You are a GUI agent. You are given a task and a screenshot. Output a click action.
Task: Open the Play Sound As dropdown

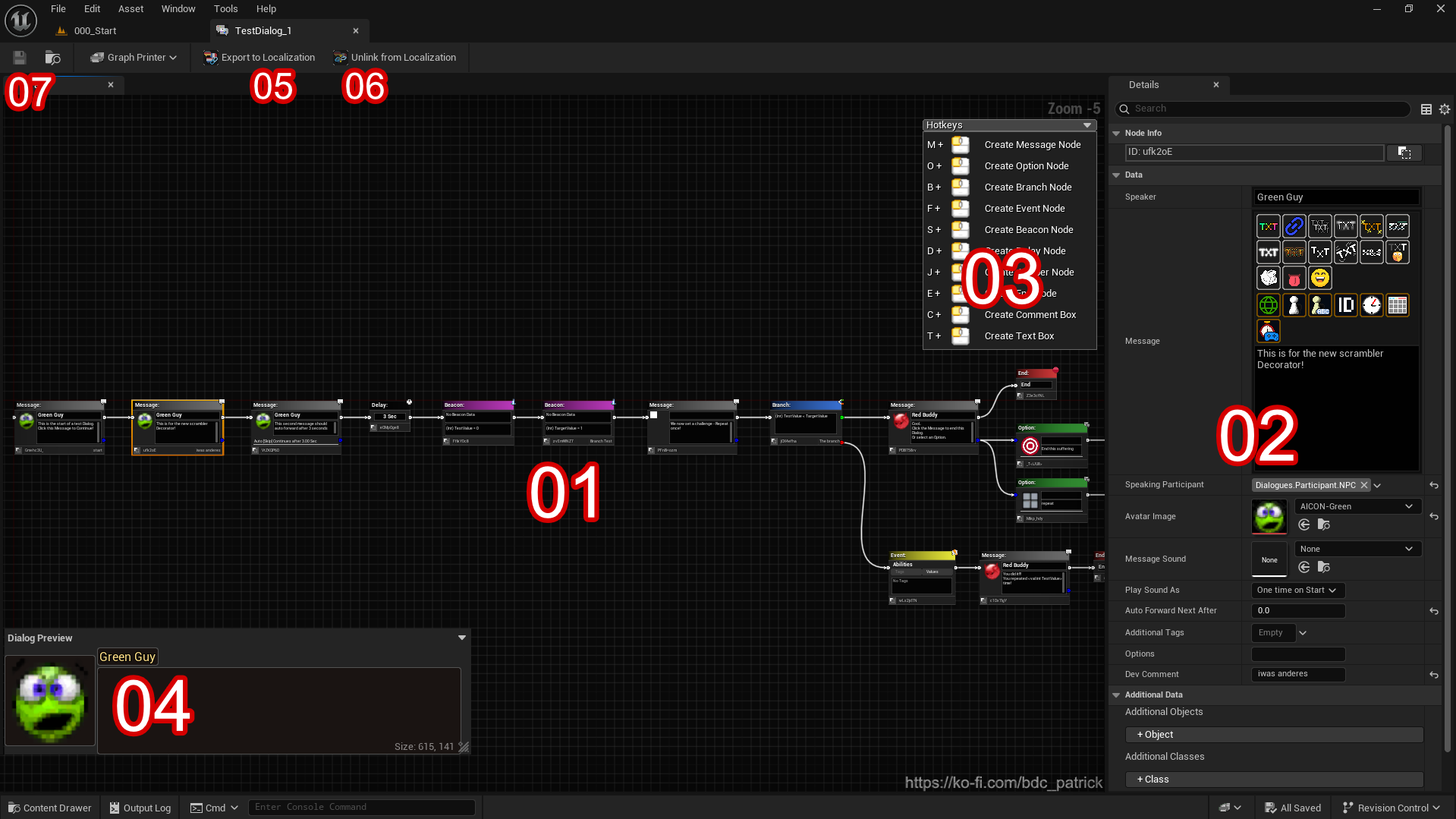click(x=1297, y=590)
